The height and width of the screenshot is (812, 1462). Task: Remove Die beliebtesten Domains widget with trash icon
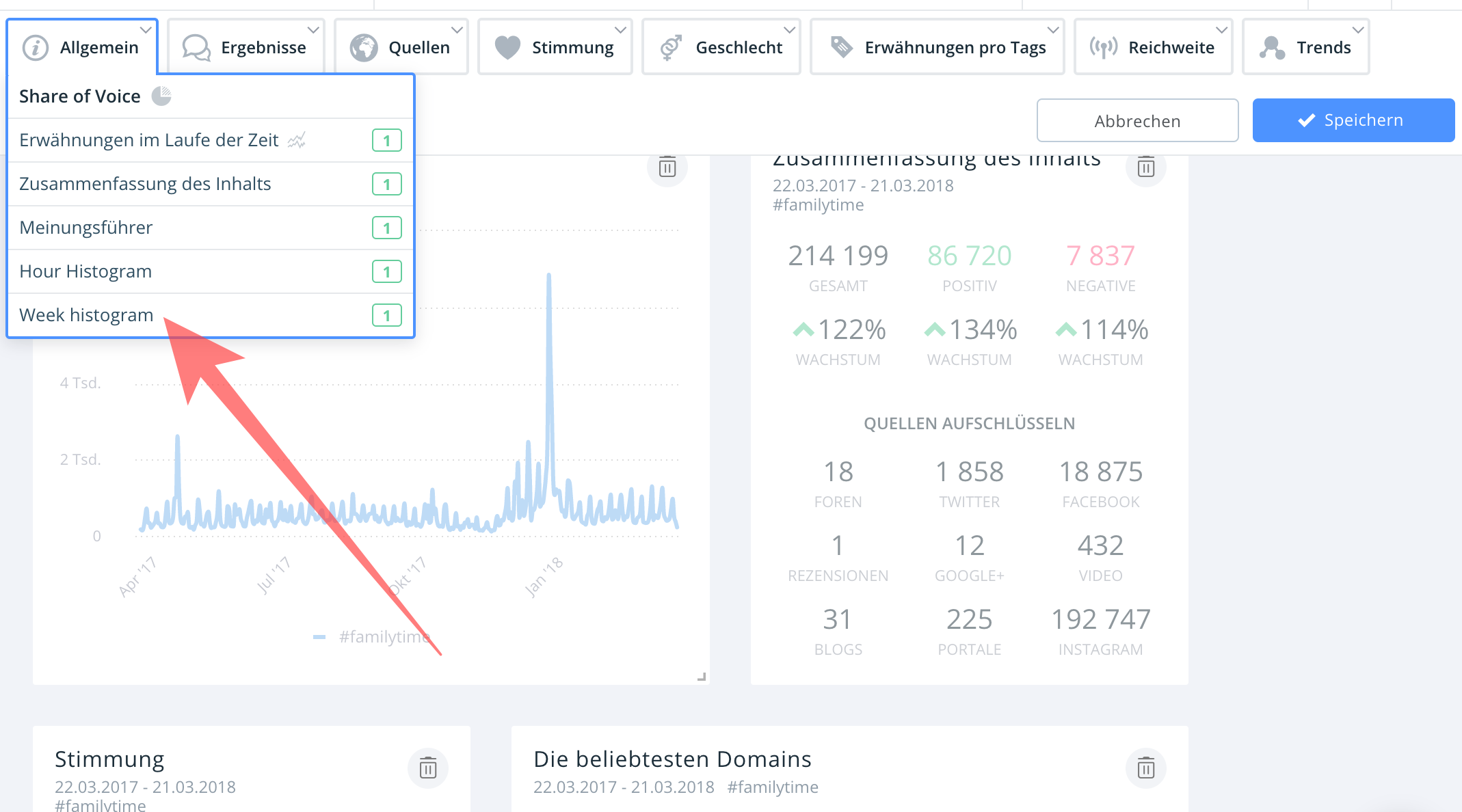(x=1145, y=768)
